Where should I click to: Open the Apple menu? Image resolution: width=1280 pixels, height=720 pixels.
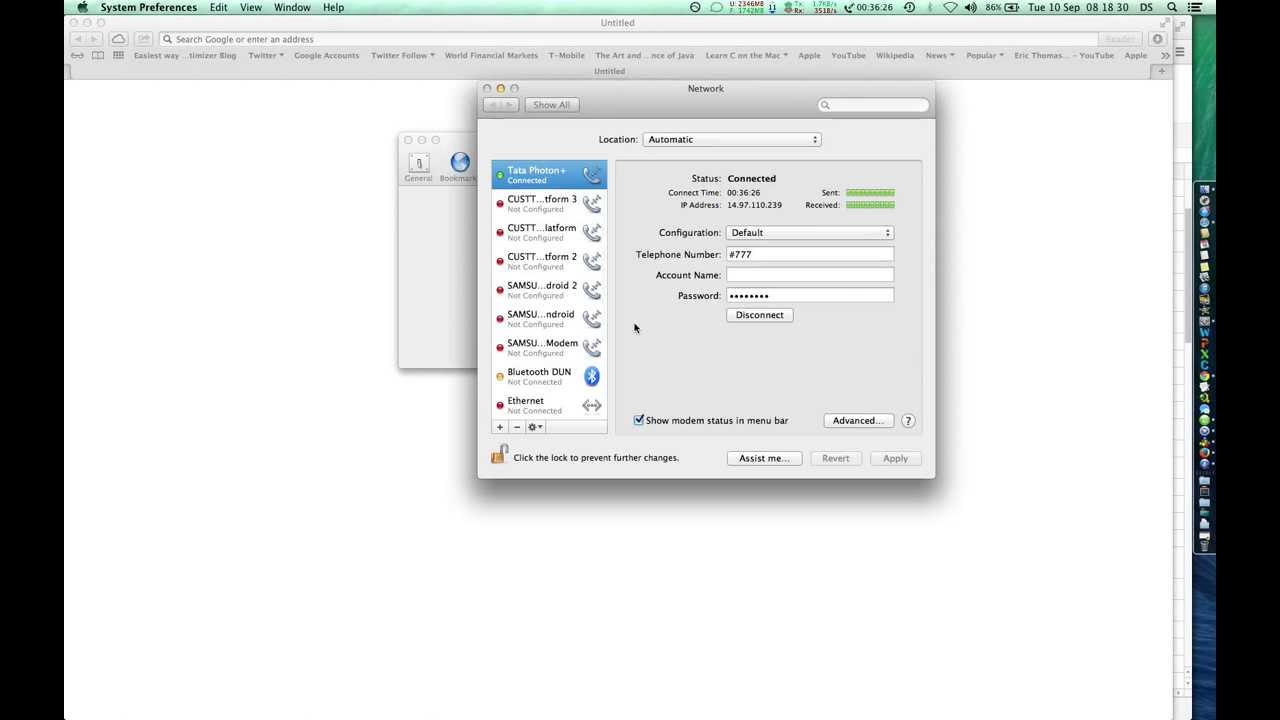[83, 7]
